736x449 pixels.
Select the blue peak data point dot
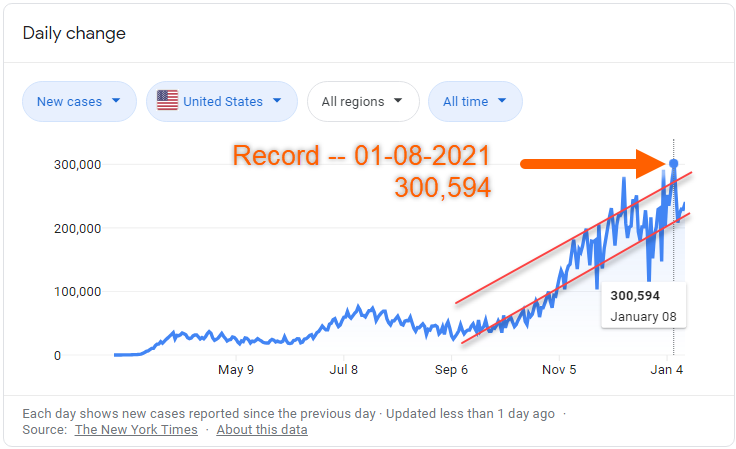pyautogui.click(x=673, y=163)
